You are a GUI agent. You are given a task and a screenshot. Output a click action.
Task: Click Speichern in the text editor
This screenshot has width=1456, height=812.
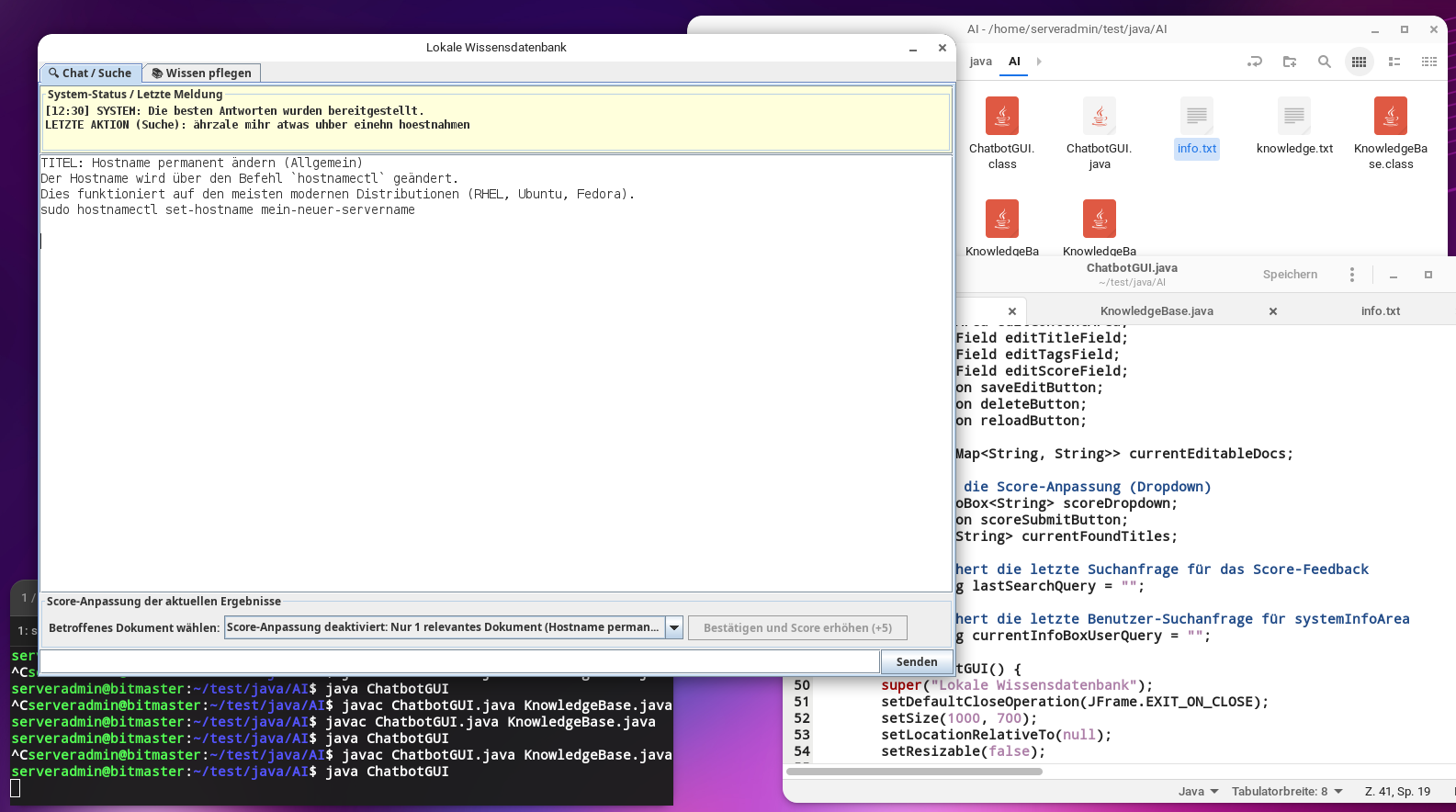1290,275
